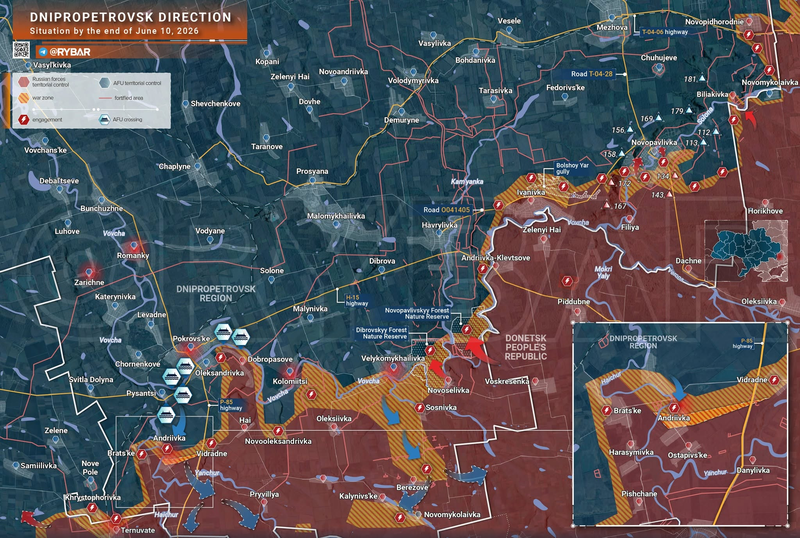Select the engagement marker at Khrystoforivka
Image resolution: width=800 pixels, height=538 pixels.
coord(92,508)
